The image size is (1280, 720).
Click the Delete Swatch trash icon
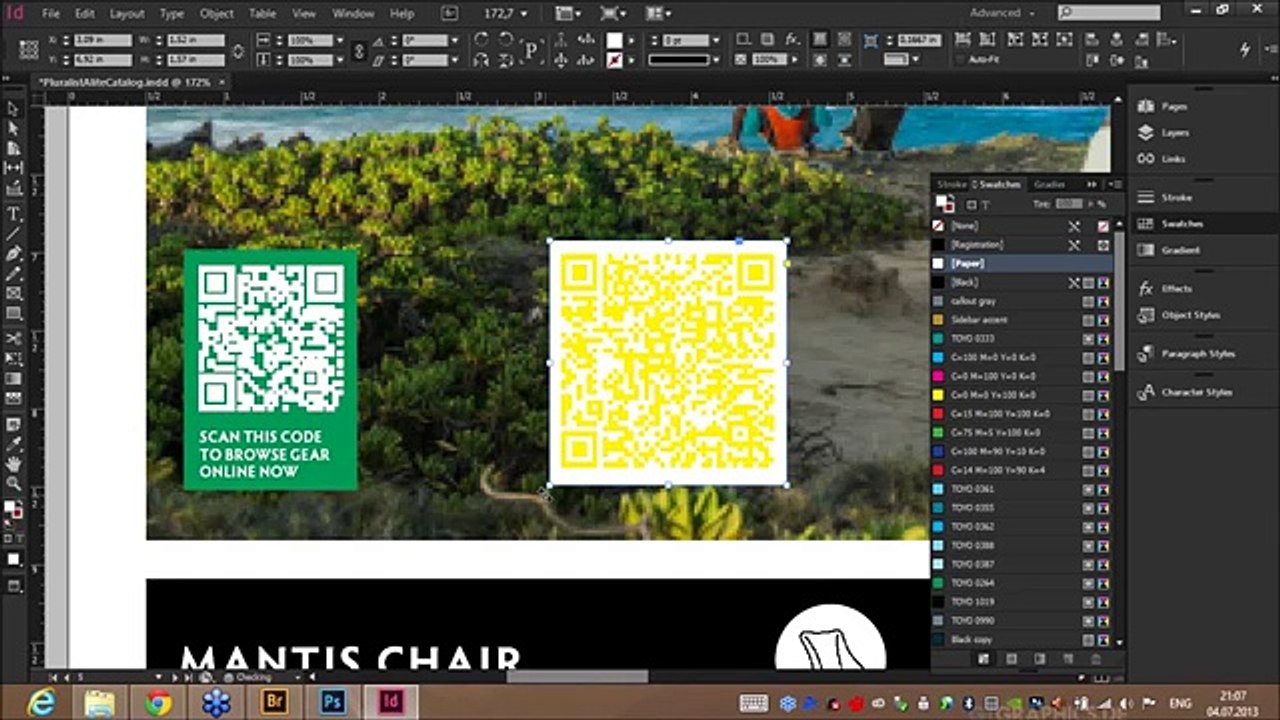pos(1096,659)
